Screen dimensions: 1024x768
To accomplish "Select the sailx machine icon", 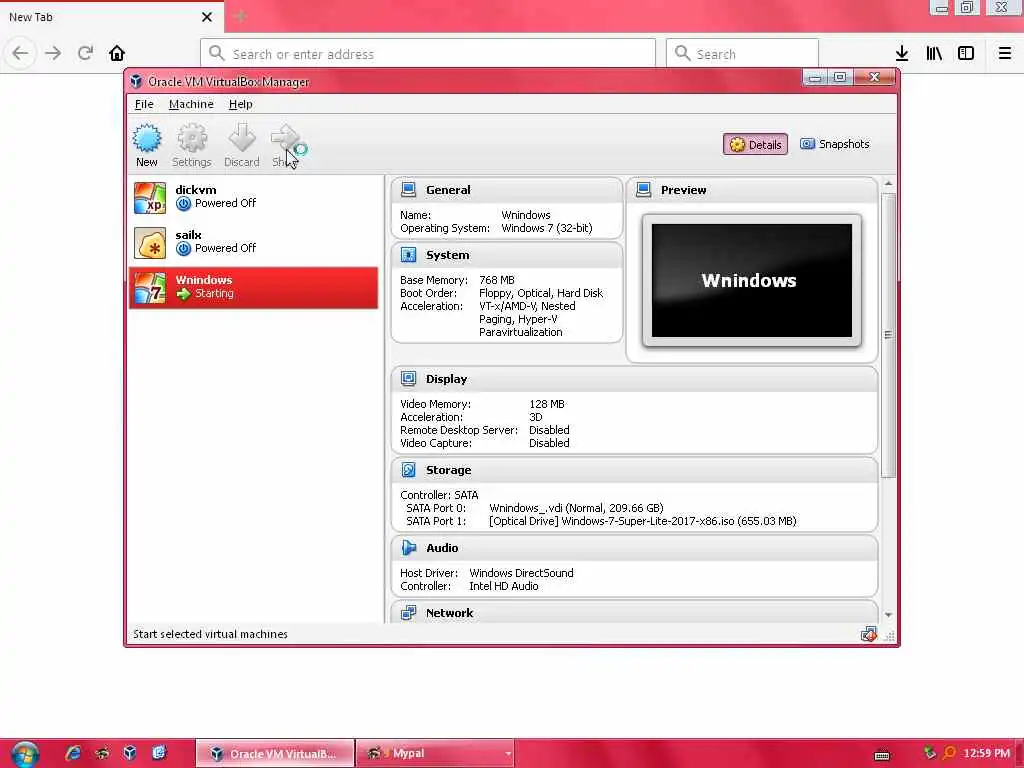I will (150, 243).
